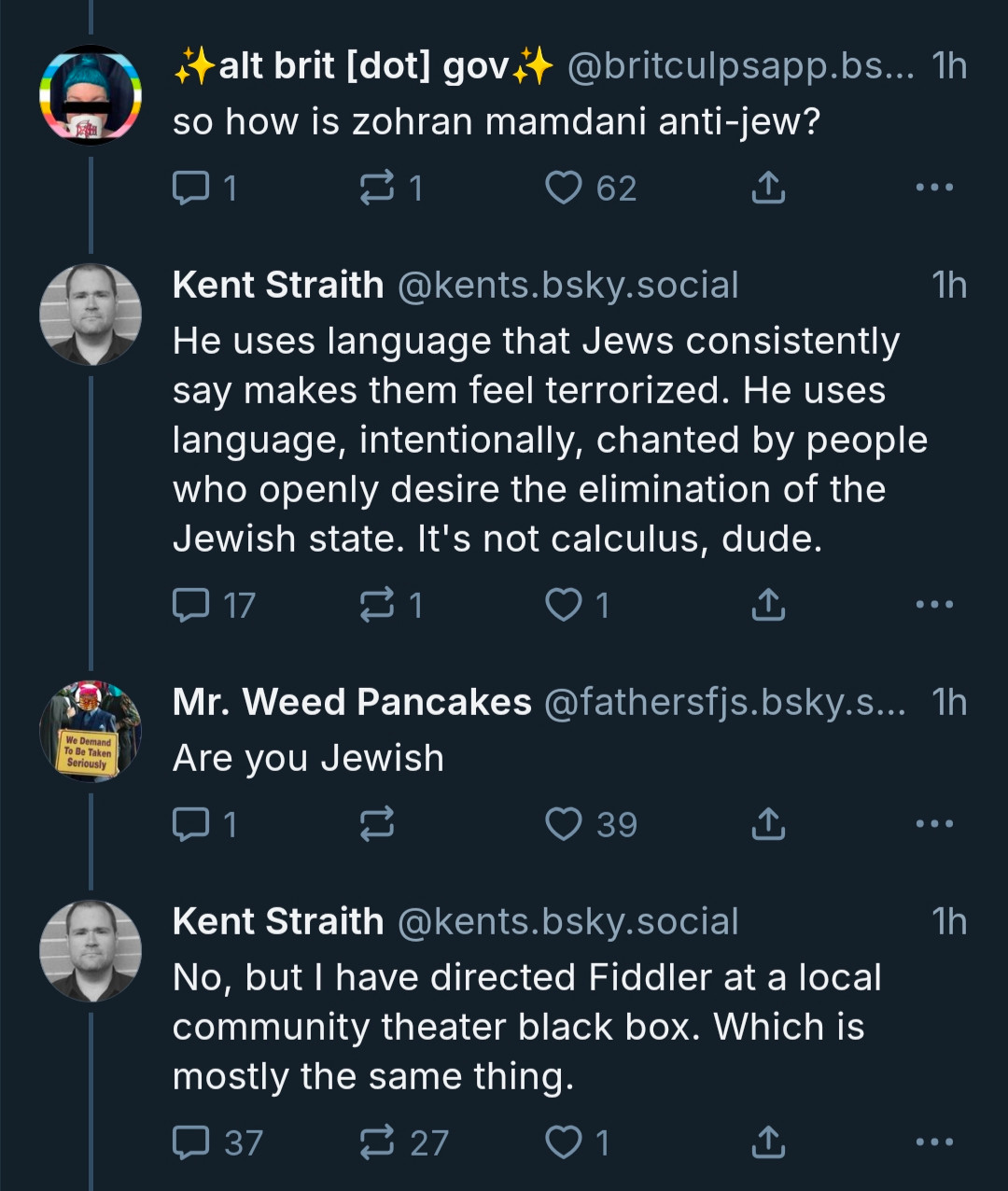Open more options on 'Are you Jewish' post

tap(934, 824)
